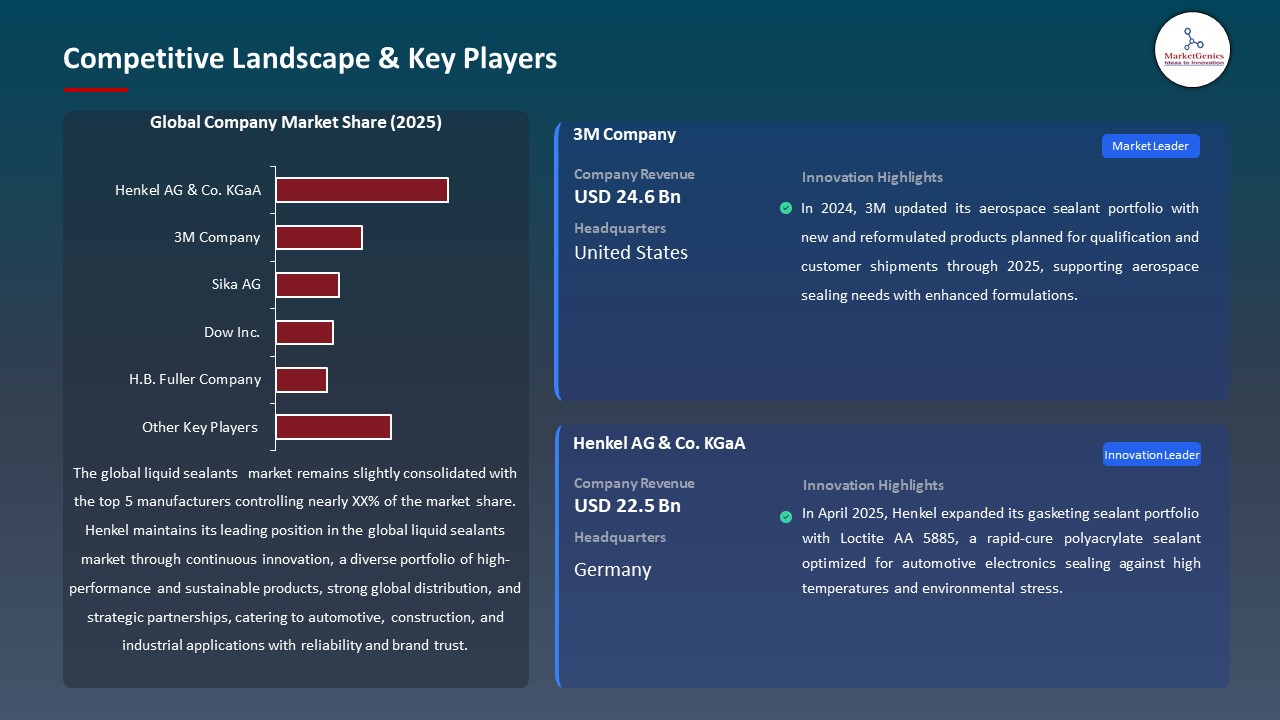Image resolution: width=1280 pixels, height=720 pixels.
Task: Select the United States headquarters text
Action: pos(630,253)
